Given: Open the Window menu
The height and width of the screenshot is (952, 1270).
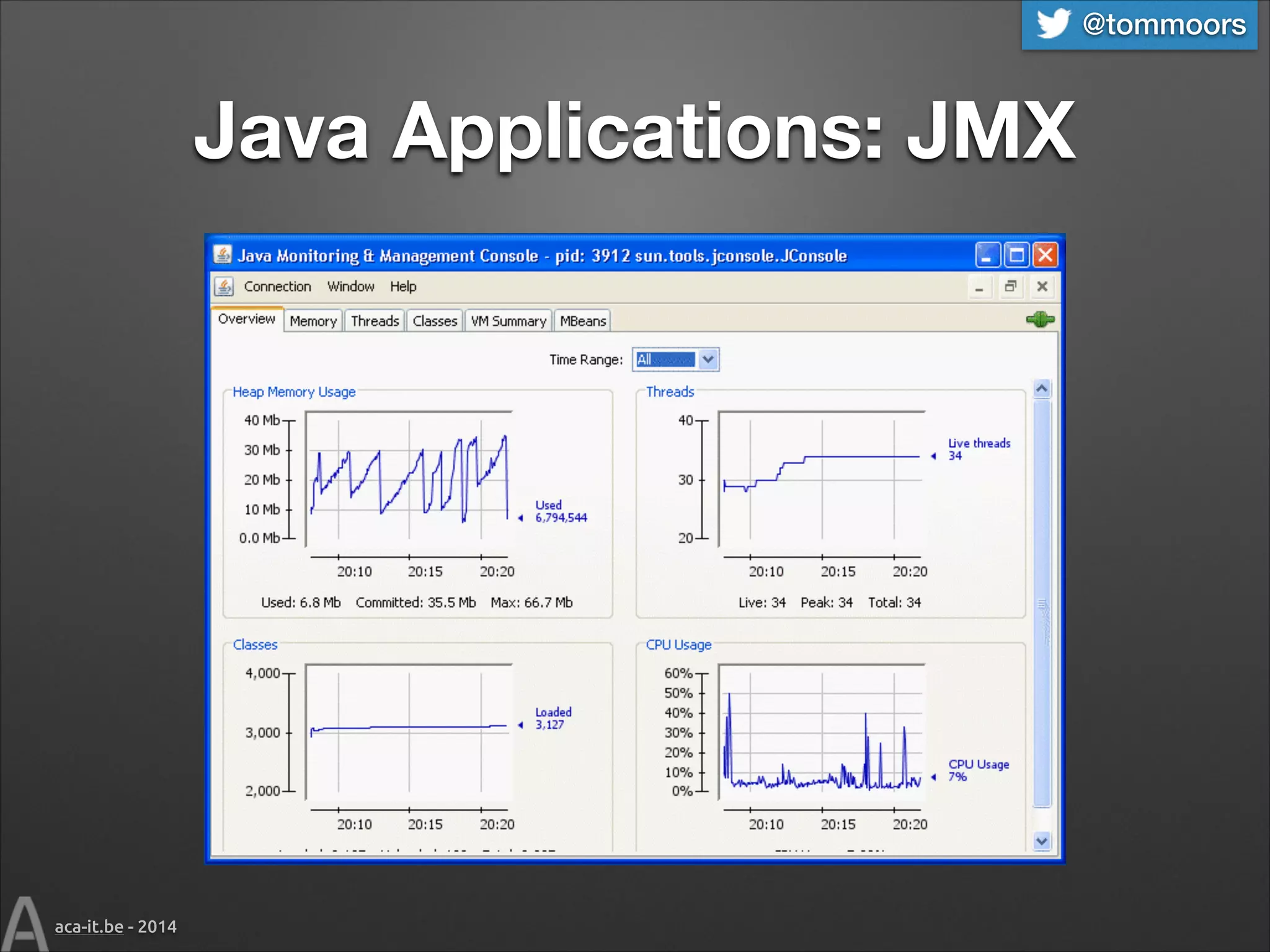Looking at the screenshot, I should (351, 286).
